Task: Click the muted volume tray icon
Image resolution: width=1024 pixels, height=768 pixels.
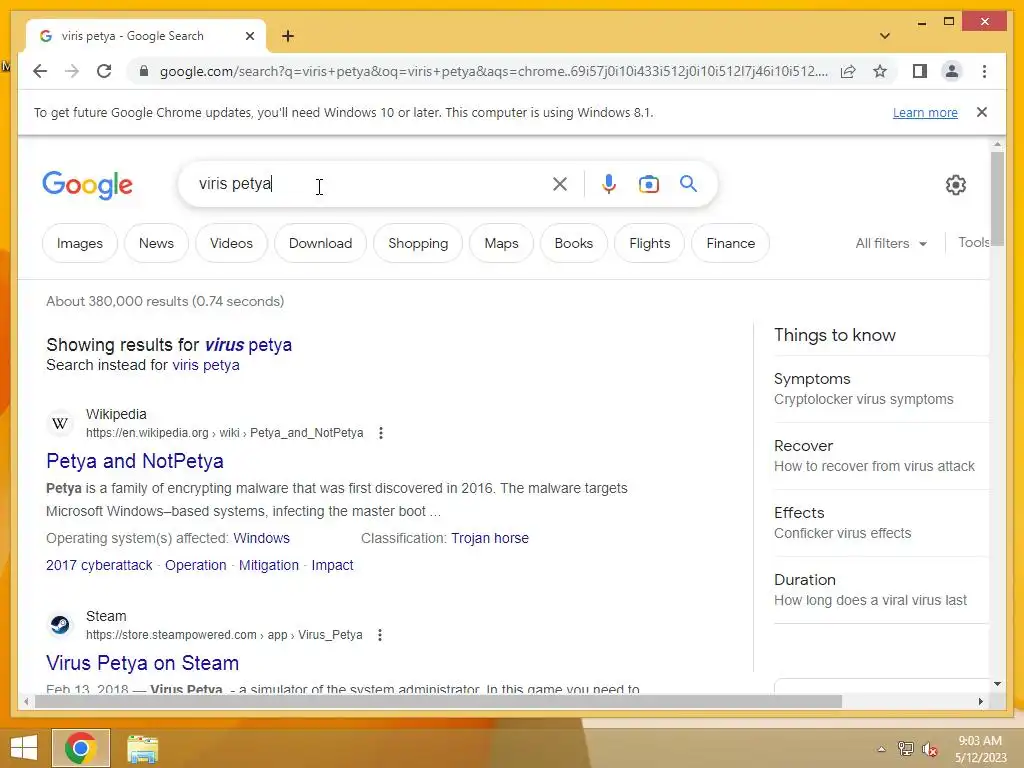Action: (x=930, y=749)
